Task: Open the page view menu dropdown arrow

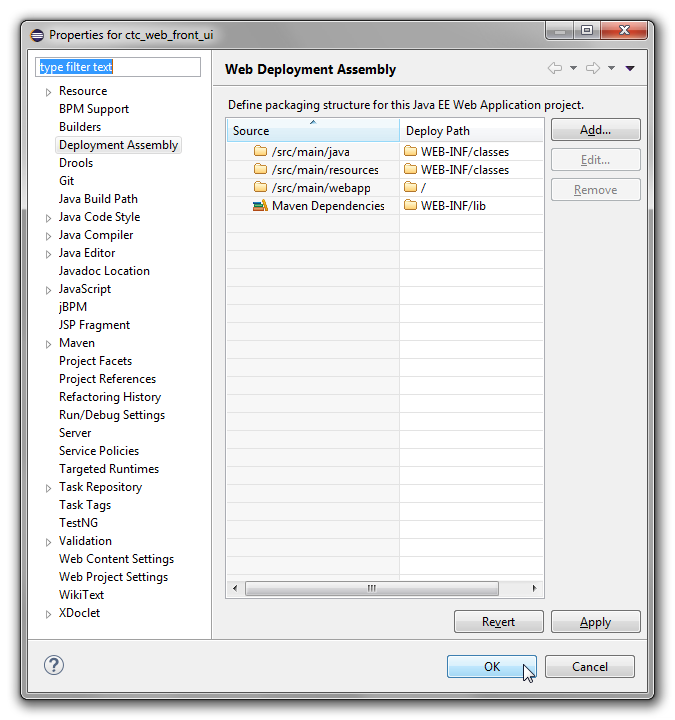Action: [630, 68]
